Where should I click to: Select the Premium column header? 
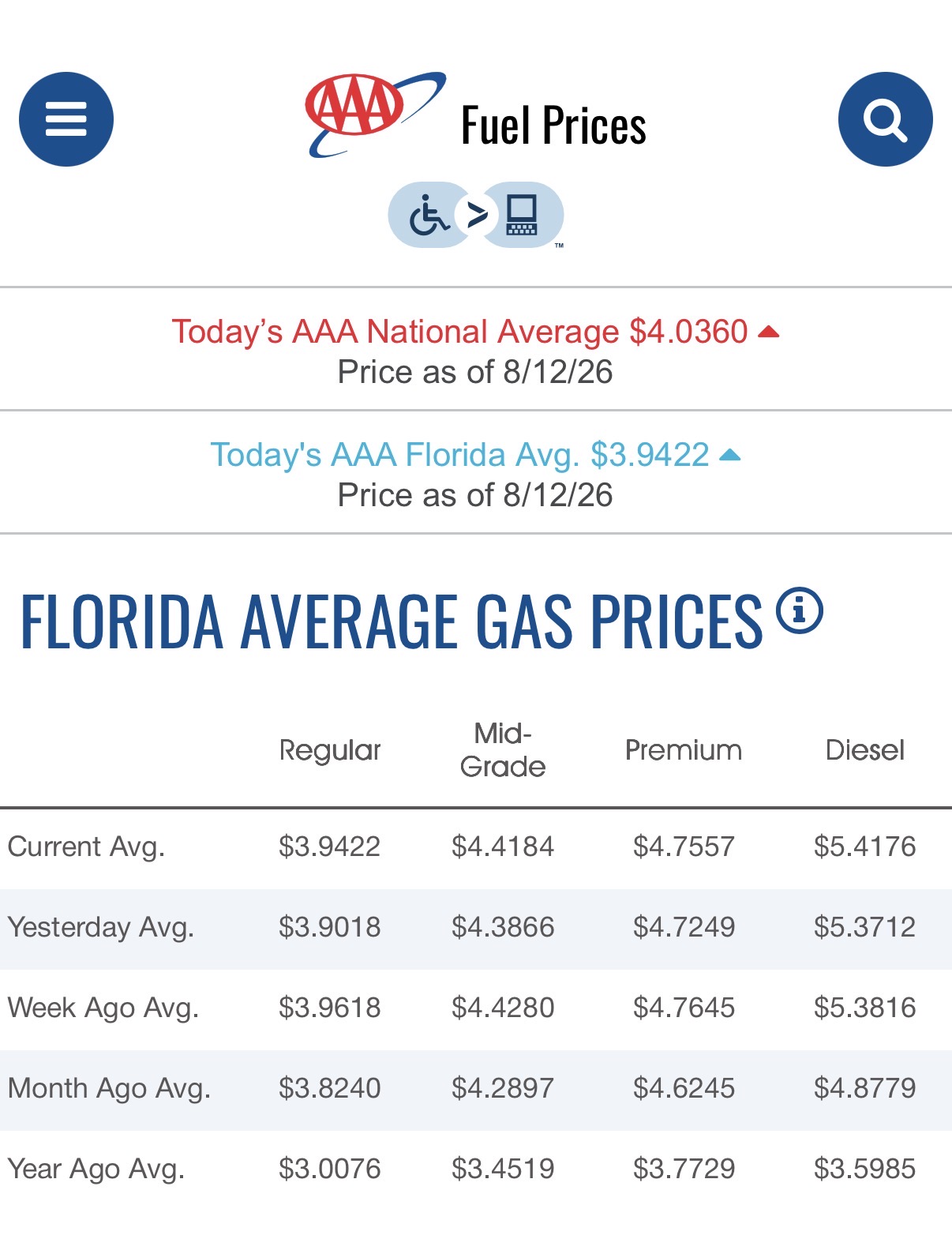684,750
